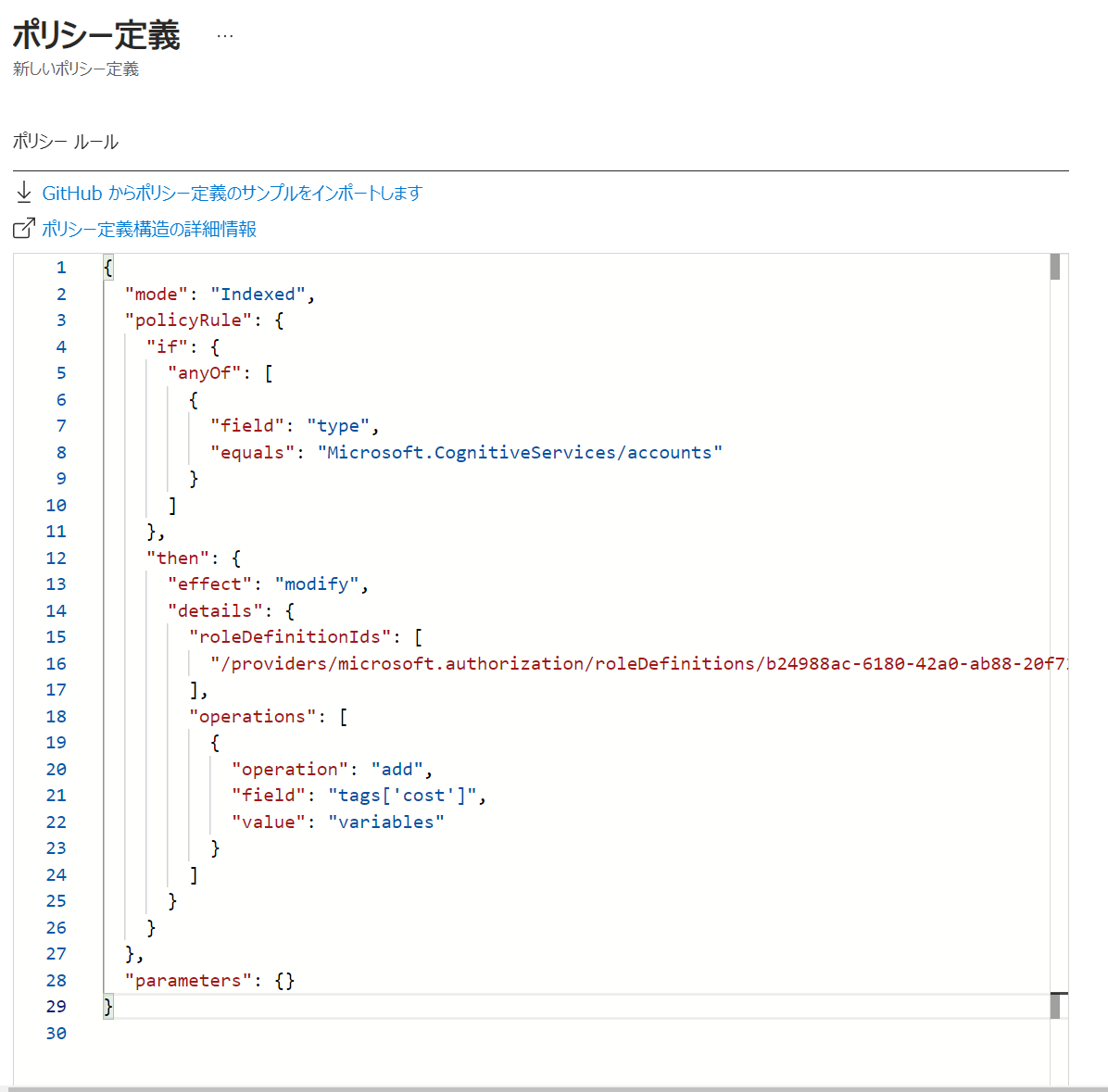Click the "add" operation value
This screenshot has width=1108, height=1092.
397,769
